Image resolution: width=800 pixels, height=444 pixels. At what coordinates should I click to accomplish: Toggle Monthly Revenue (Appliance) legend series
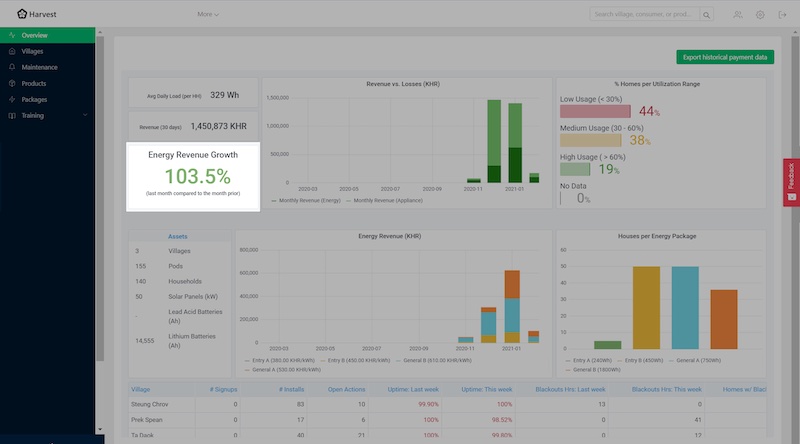pos(383,201)
